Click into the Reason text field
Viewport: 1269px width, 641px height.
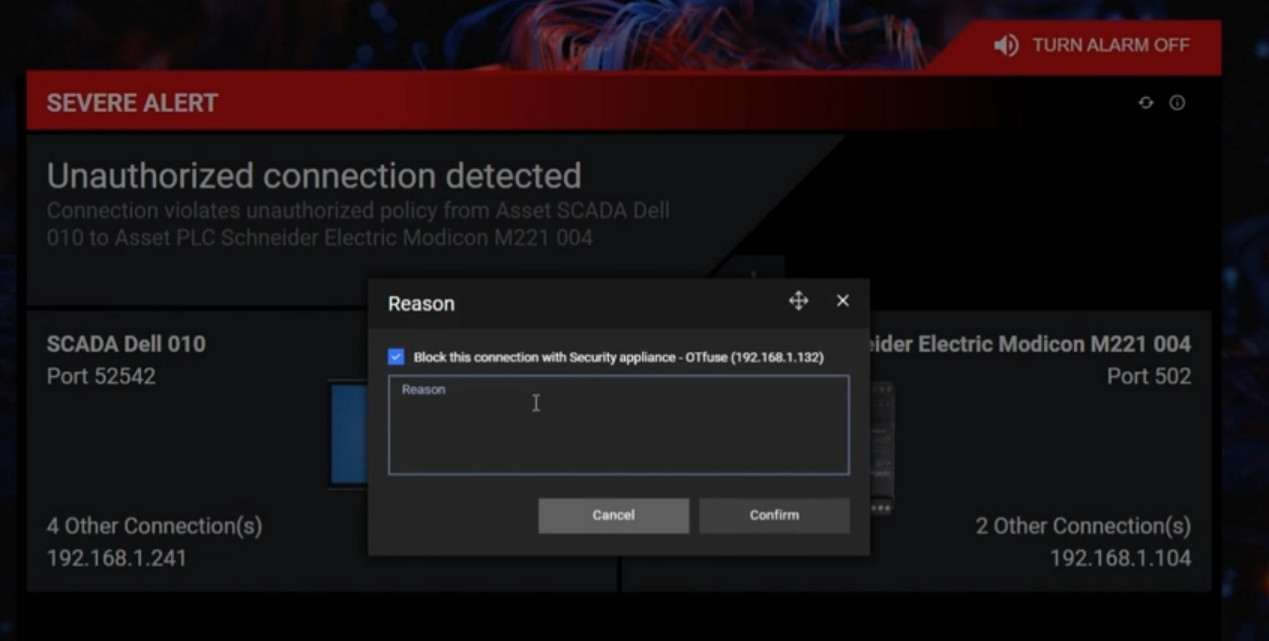619,425
